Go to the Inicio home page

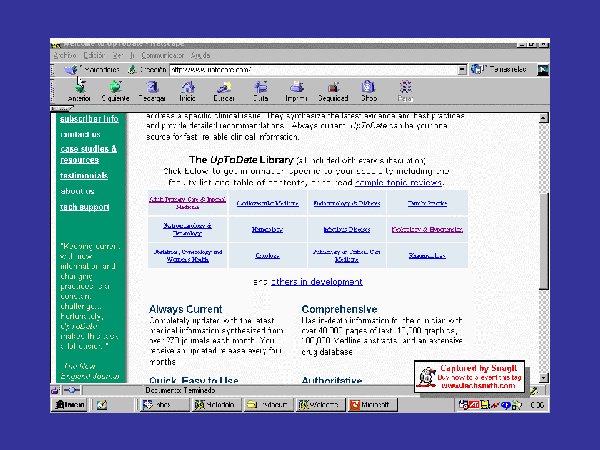tap(188, 91)
